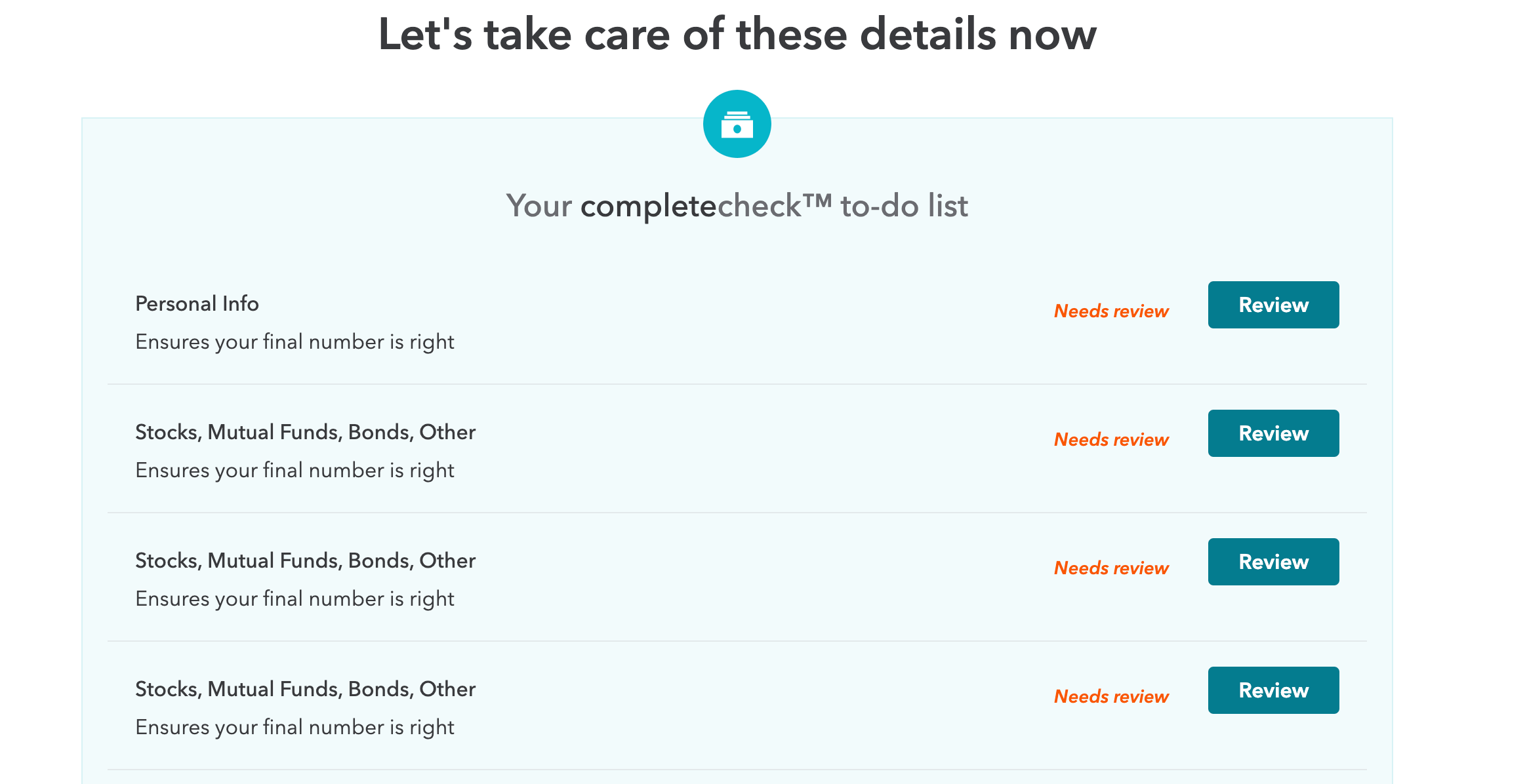Screen dimensions: 1527x784
Task: Click the teal completecheck archive box icon
Action: coord(737,124)
